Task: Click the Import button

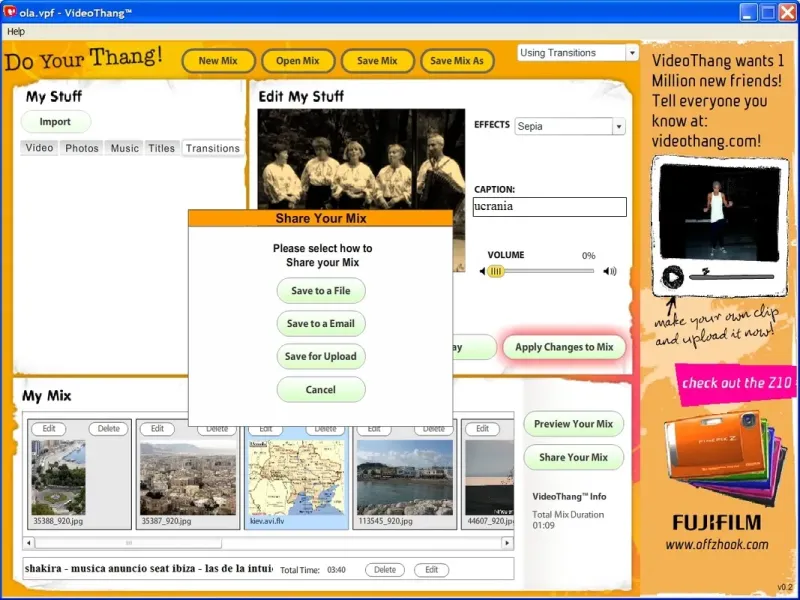Action: tap(56, 121)
